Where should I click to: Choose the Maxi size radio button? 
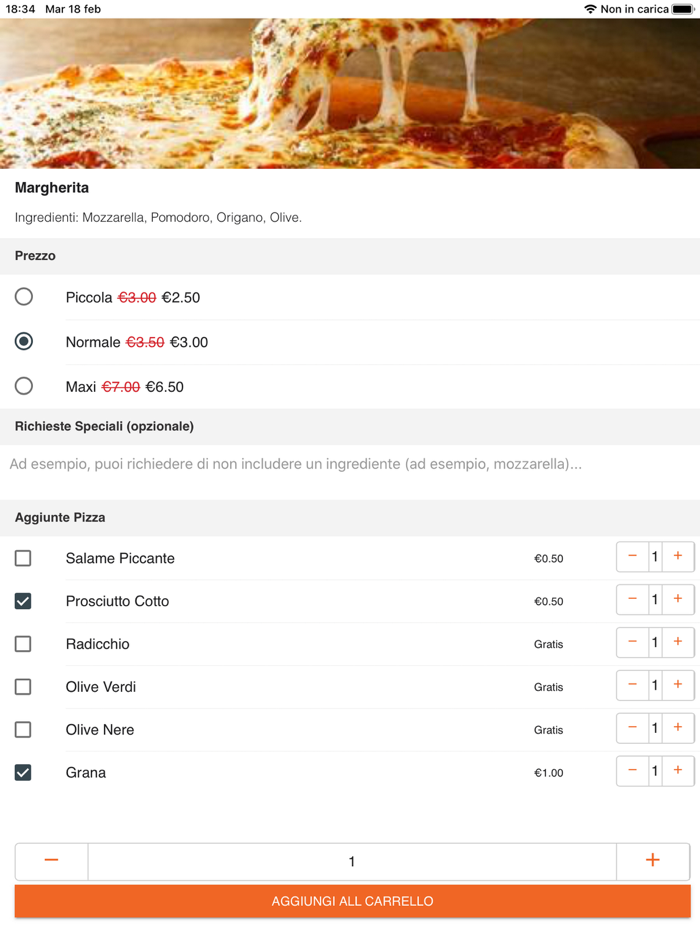tap(24, 386)
